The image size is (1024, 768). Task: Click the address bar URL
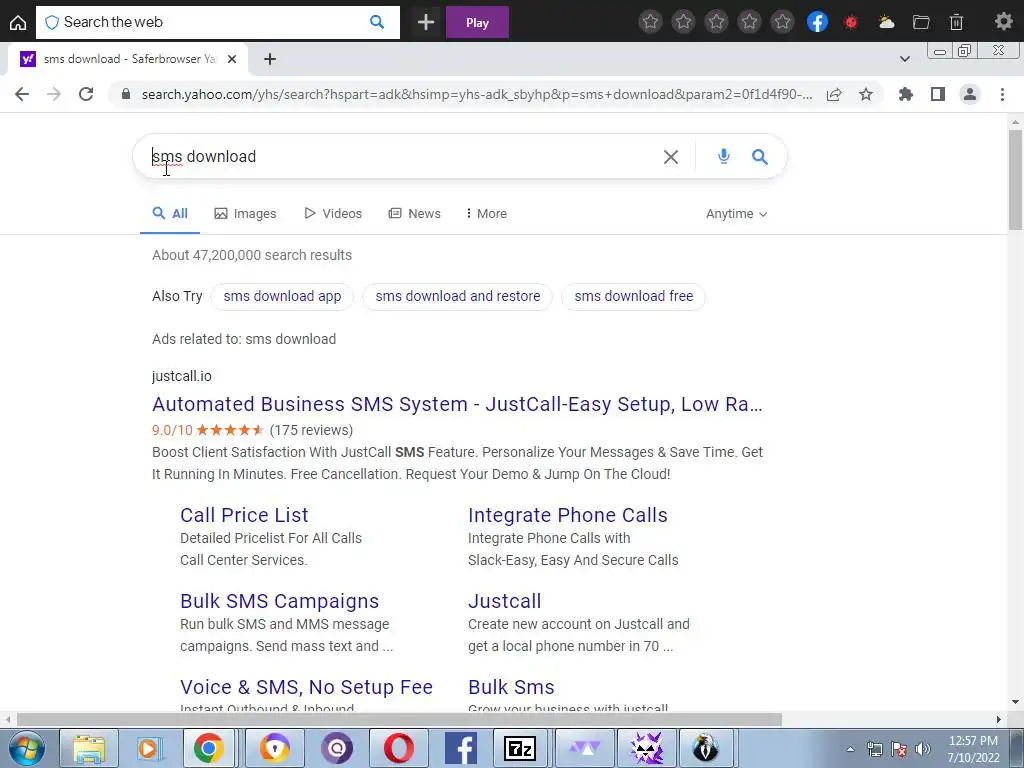[477, 94]
